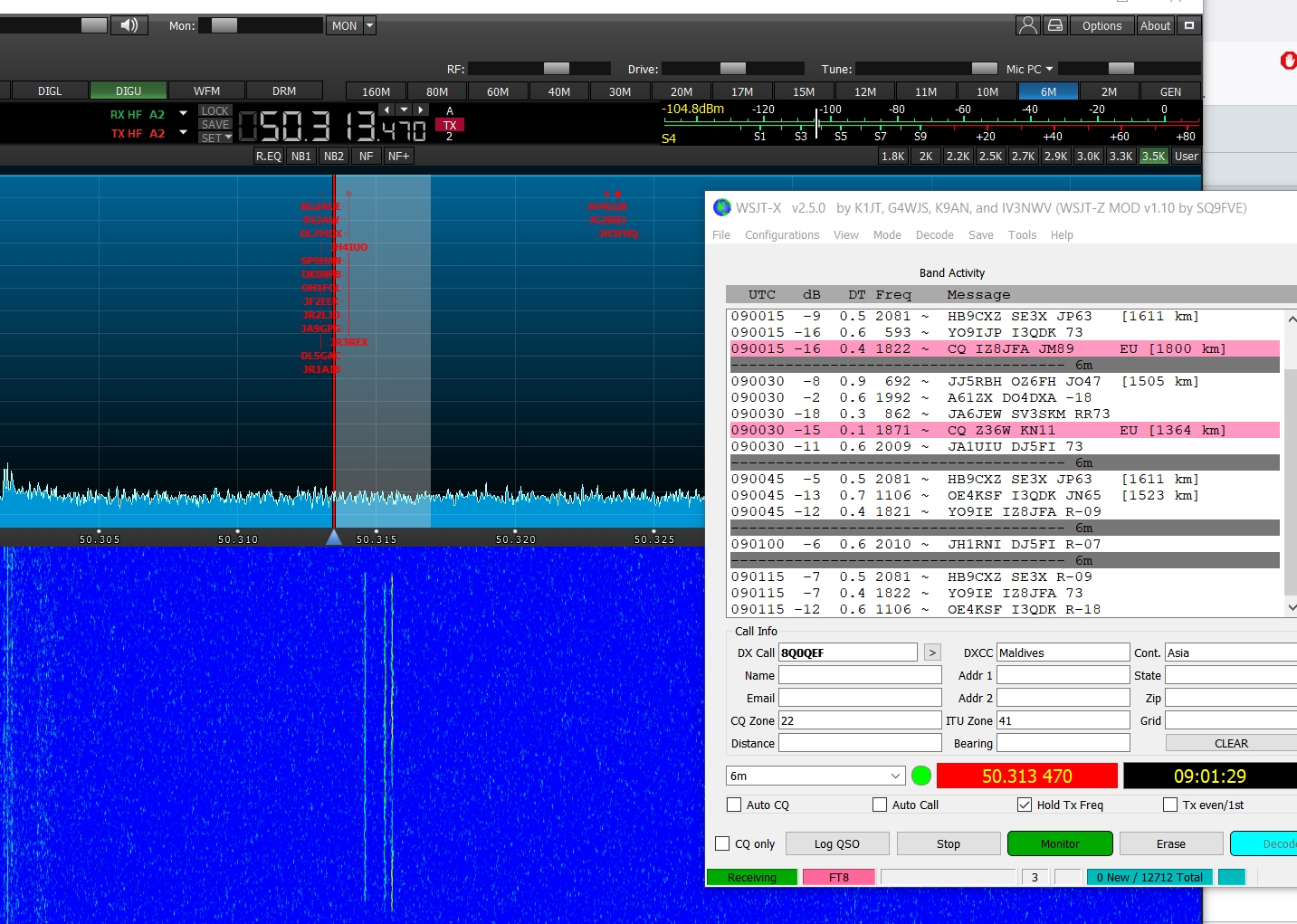Enable the Auto CQ checkbox
Viewport: 1297px width, 924px height.
click(x=734, y=805)
